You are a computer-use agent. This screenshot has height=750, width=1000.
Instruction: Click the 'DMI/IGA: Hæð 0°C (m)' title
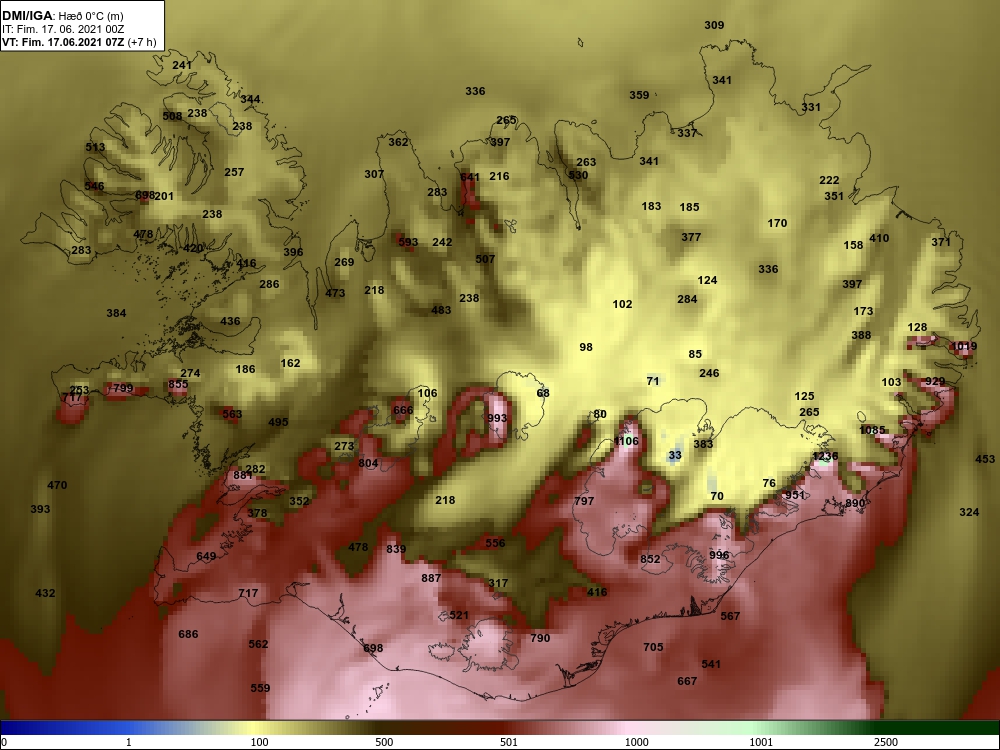pos(63,16)
